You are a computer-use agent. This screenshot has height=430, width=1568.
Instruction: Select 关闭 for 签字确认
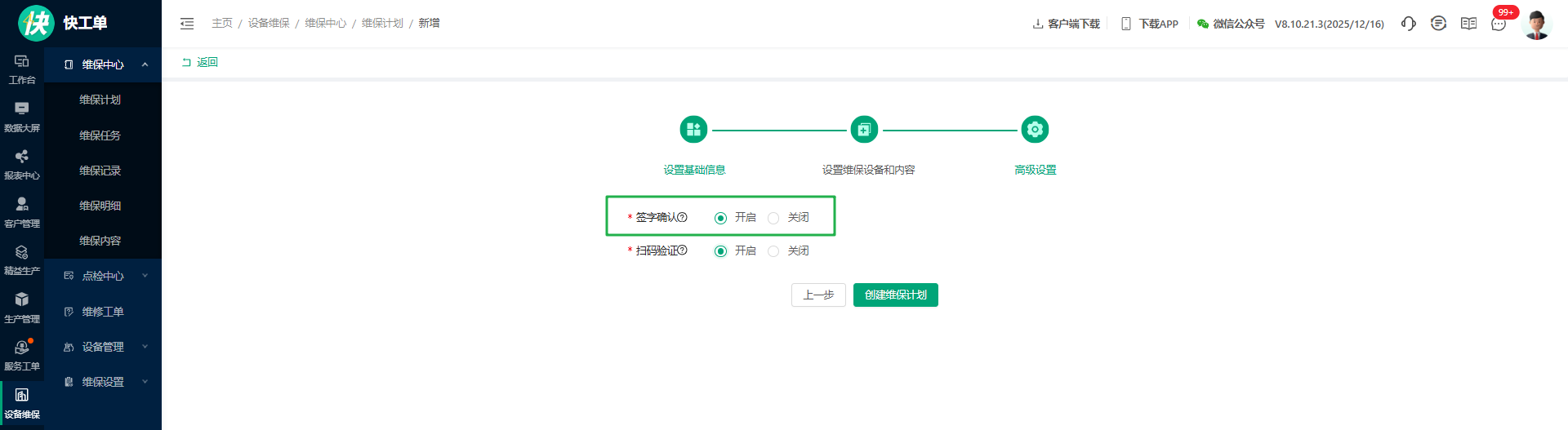coord(773,218)
